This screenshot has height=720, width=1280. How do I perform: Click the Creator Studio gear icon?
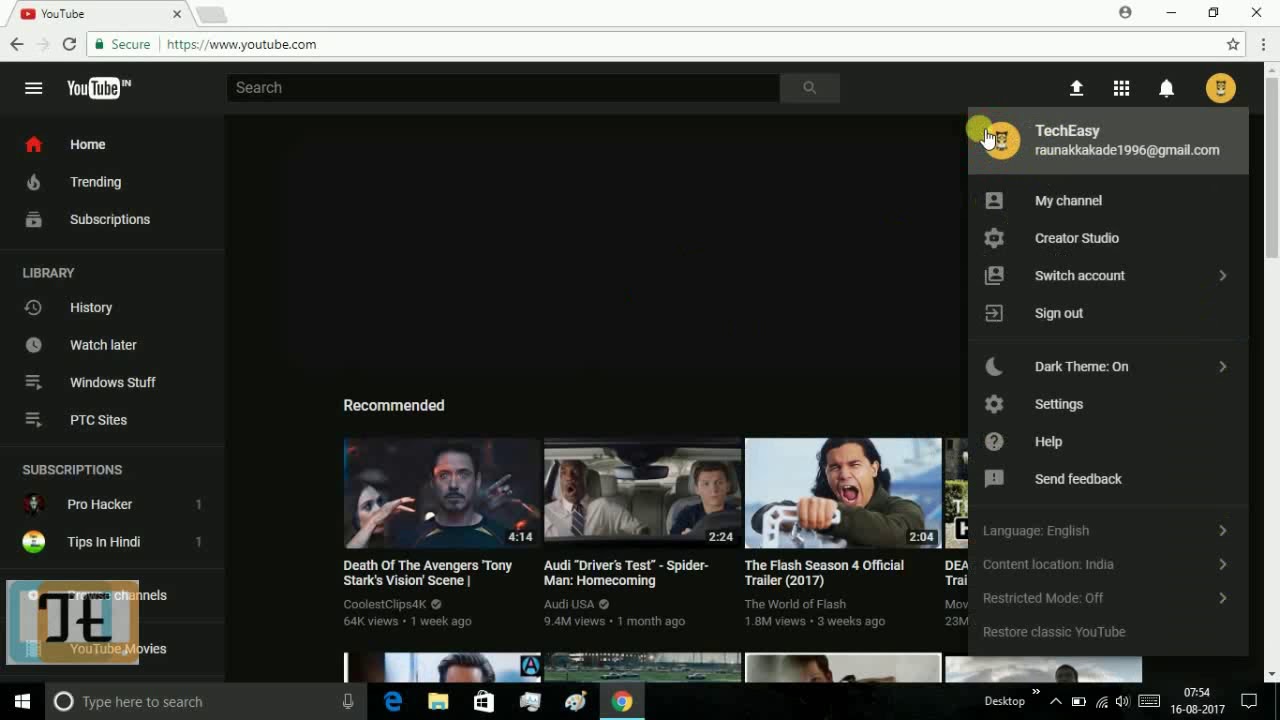(993, 238)
